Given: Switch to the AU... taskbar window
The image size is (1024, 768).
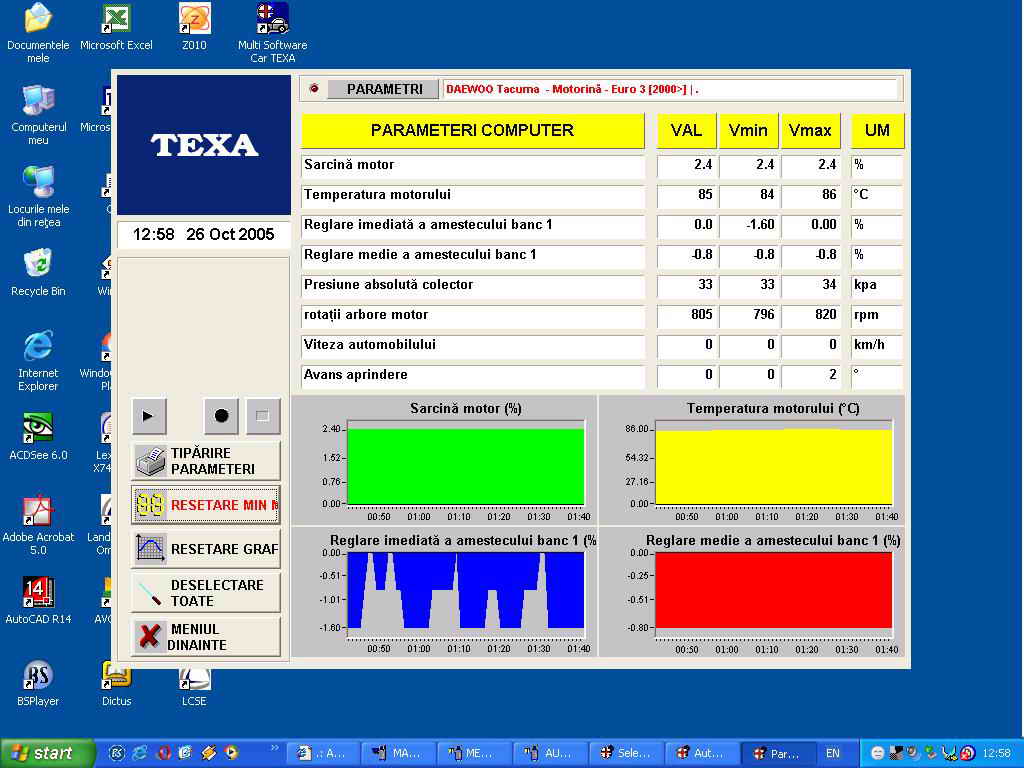Looking at the screenshot, I should (x=550, y=753).
